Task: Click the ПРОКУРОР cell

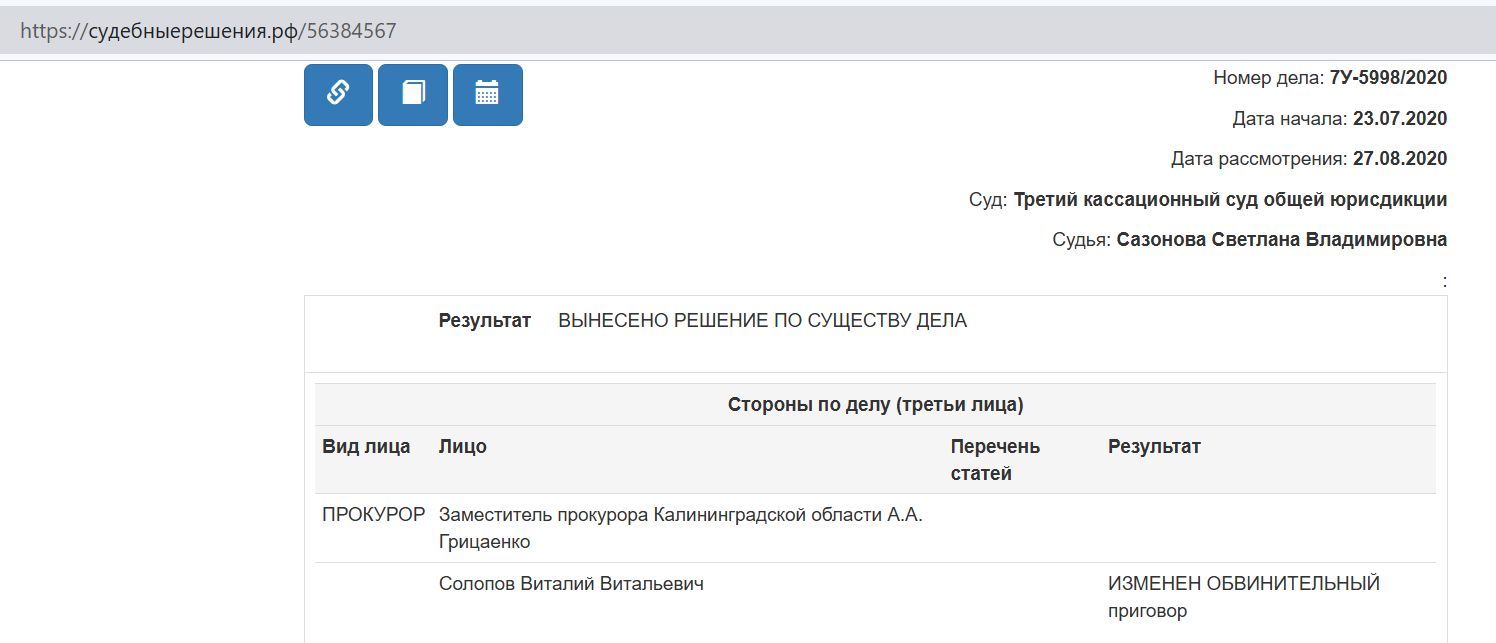Action: pyautogui.click(x=374, y=515)
